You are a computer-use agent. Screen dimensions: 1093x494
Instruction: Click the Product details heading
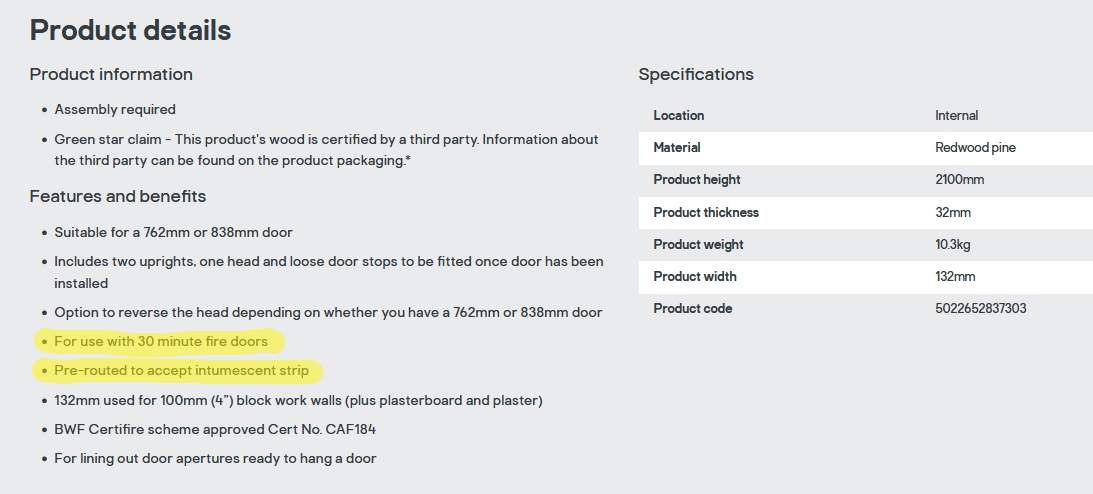pyautogui.click(x=130, y=30)
